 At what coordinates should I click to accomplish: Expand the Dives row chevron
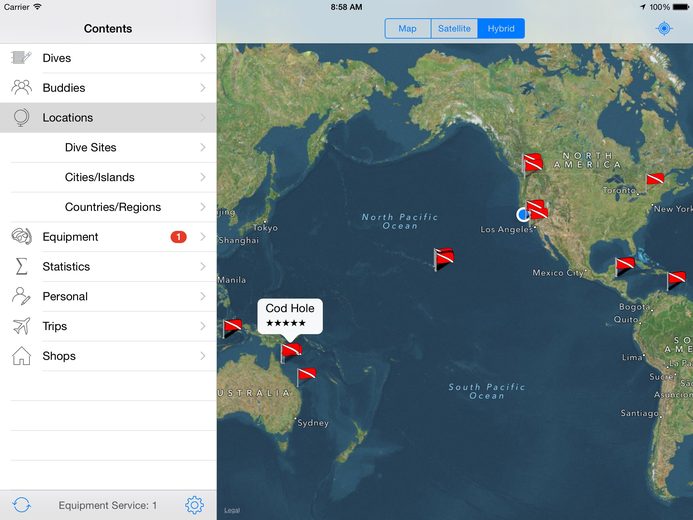point(203,58)
